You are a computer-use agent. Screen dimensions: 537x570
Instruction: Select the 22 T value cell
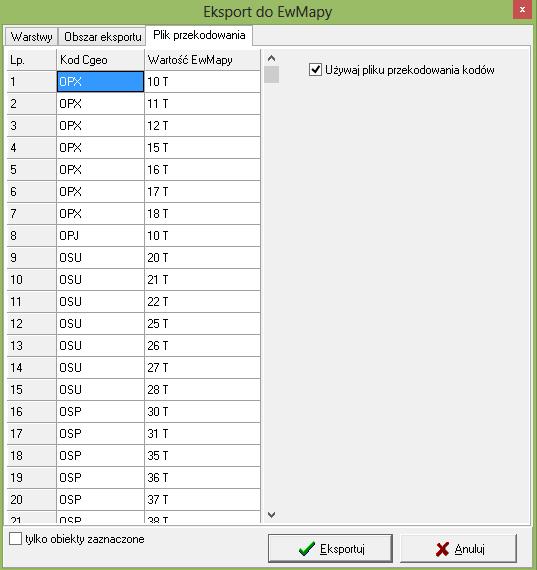(203, 302)
